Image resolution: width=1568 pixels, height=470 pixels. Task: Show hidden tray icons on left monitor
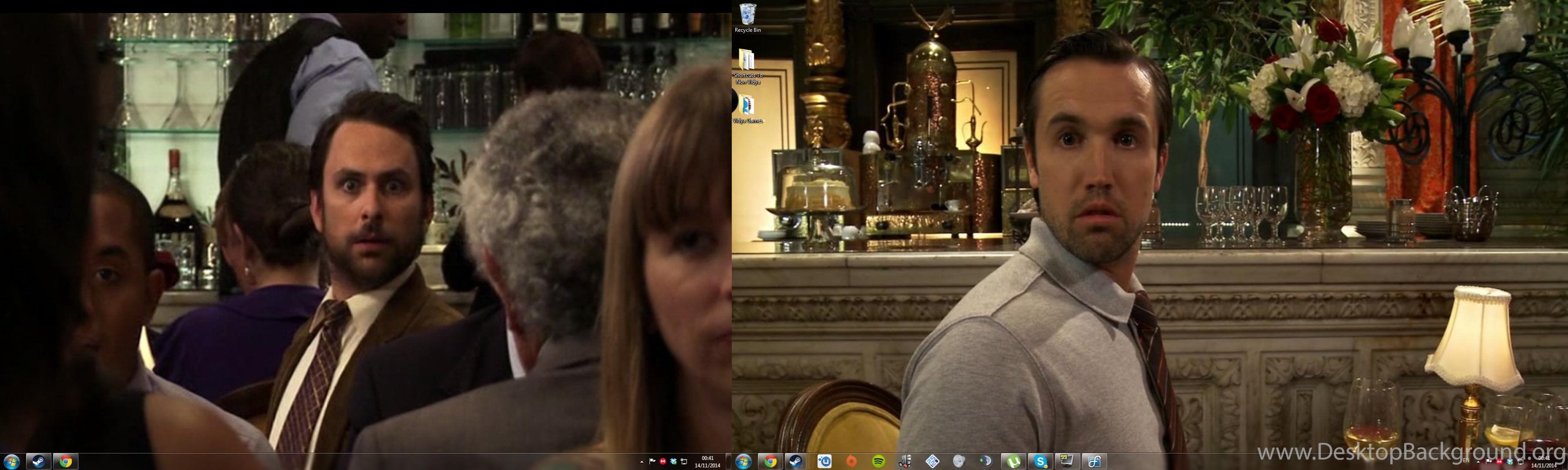tap(642, 462)
